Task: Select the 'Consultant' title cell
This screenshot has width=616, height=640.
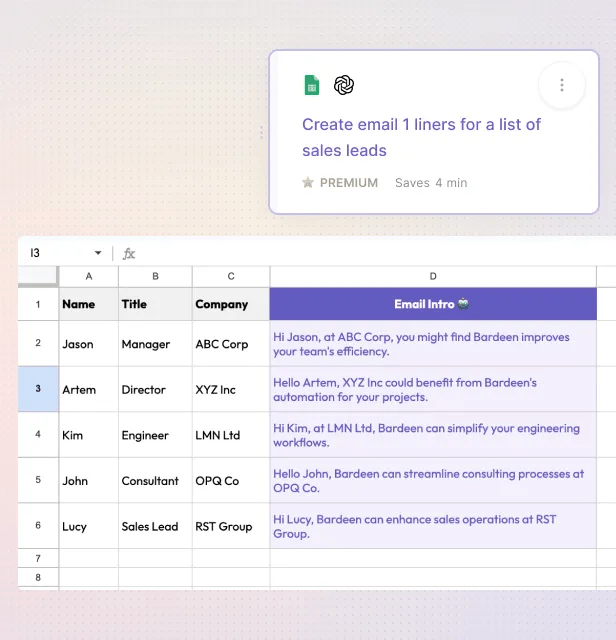Action: tap(155, 480)
